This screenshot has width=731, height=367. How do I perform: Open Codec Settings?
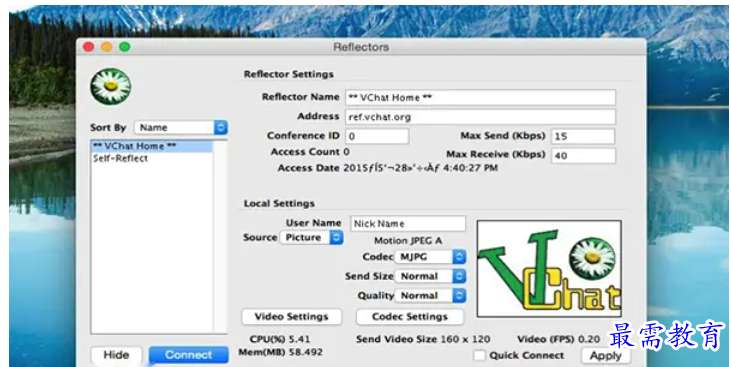pos(410,317)
